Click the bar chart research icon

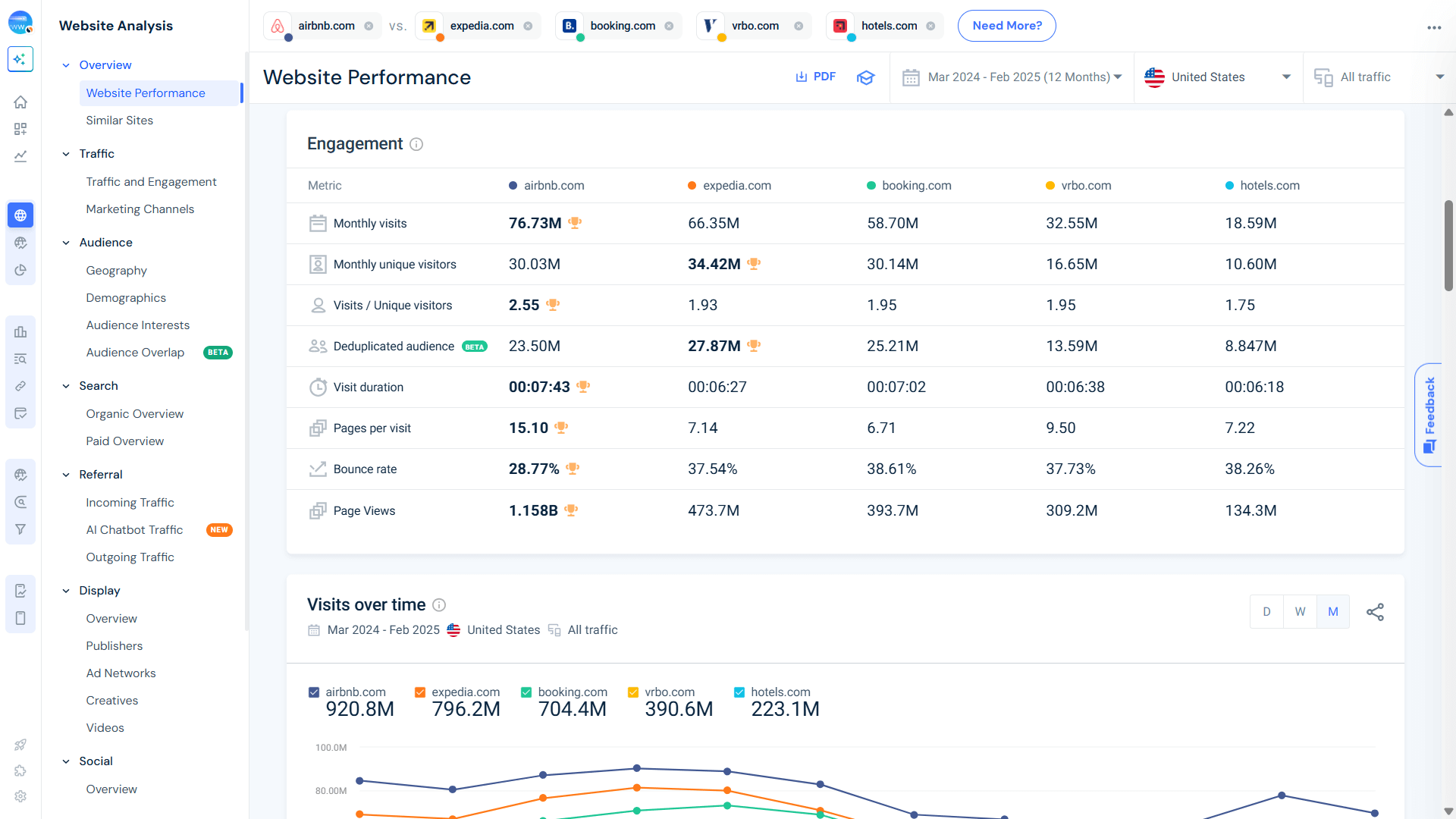coord(20,332)
